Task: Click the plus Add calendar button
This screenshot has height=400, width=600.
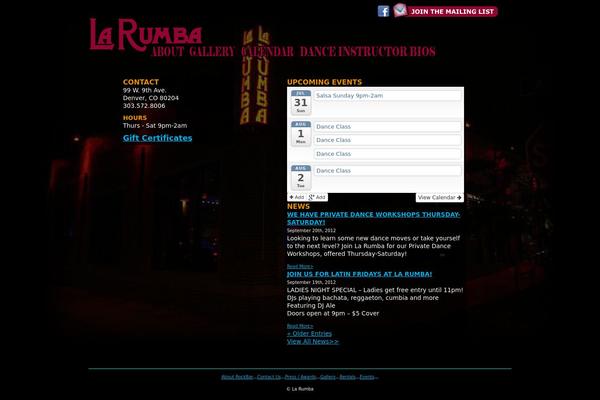Action: point(297,198)
